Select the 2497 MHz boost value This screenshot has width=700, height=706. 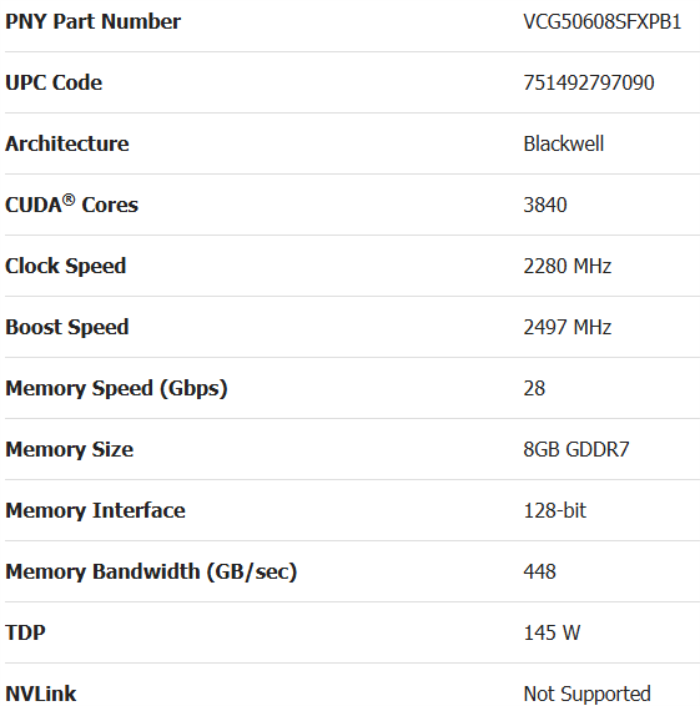point(567,328)
